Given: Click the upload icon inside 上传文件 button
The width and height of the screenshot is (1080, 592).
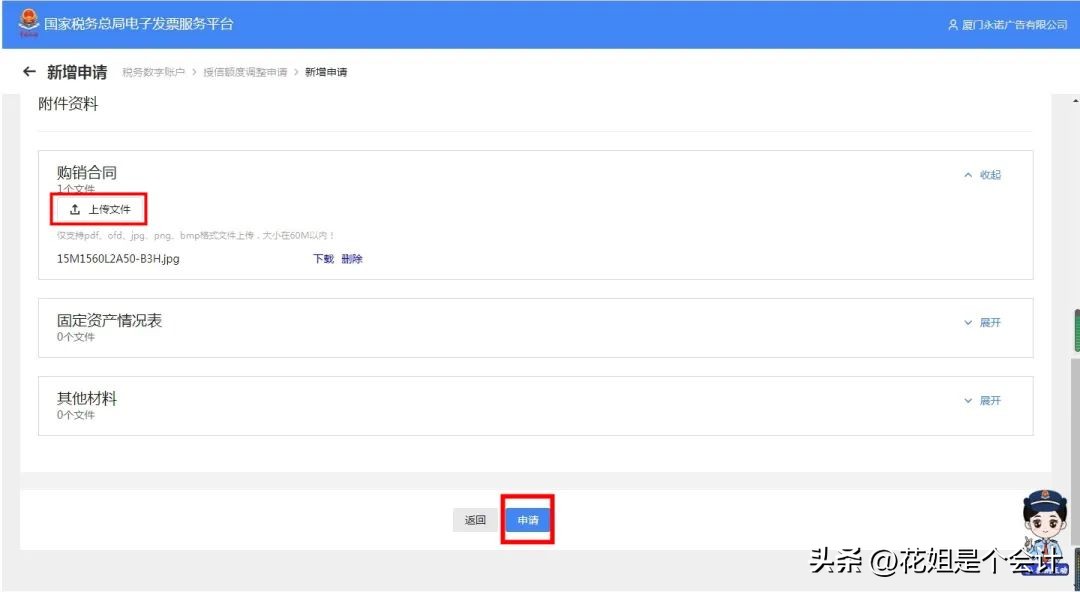Looking at the screenshot, I should (77, 209).
